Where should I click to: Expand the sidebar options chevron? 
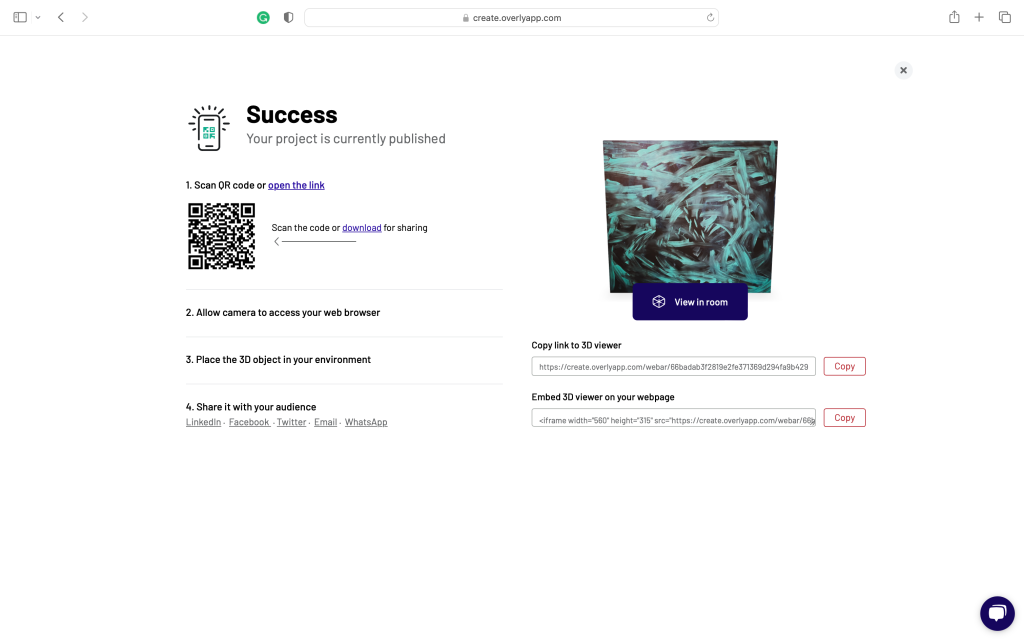click(x=37, y=17)
